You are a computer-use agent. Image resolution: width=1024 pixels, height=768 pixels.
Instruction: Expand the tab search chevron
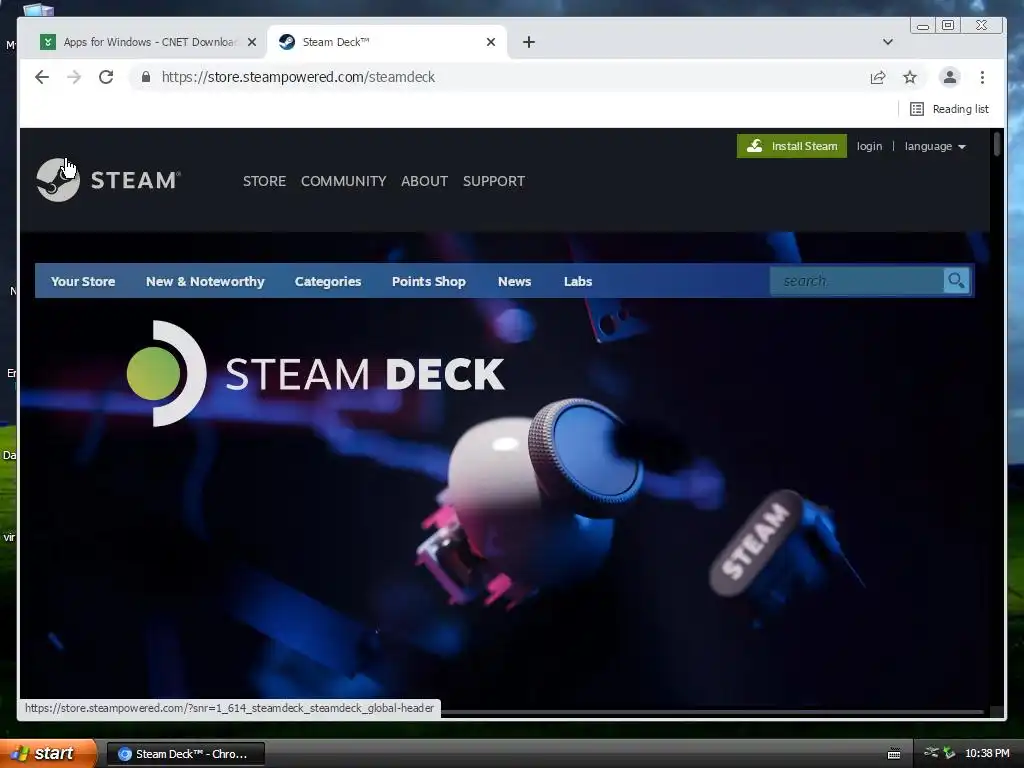point(888,42)
